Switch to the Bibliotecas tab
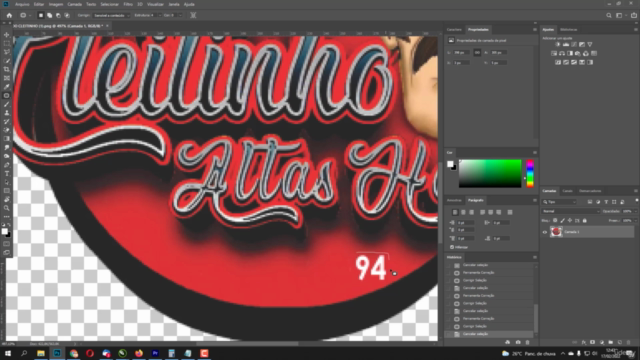The width and height of the screenshot is (640, 360). click(569, 29)
